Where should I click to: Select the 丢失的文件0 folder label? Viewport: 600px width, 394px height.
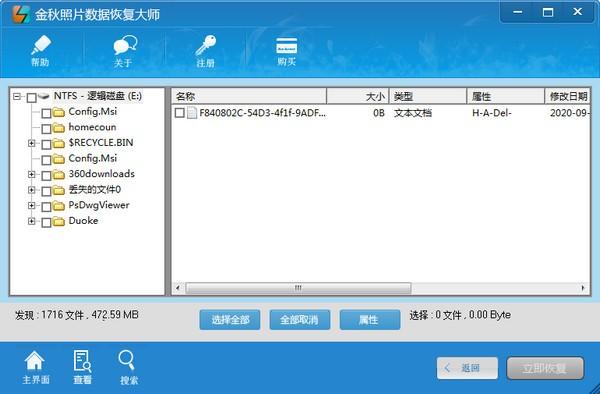coord(95,190)
